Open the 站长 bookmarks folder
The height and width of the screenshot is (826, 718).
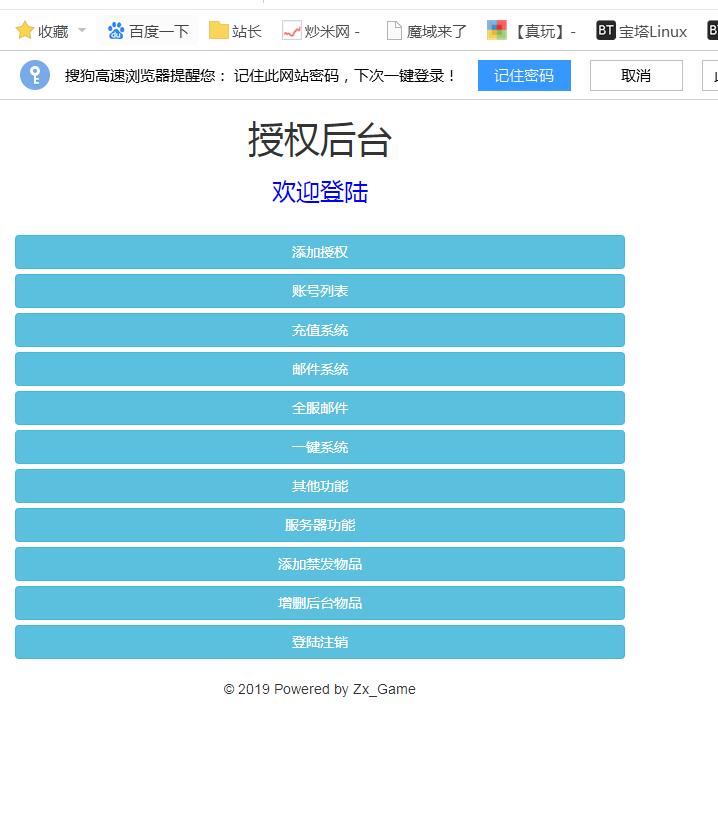click(x=235, y=31)
